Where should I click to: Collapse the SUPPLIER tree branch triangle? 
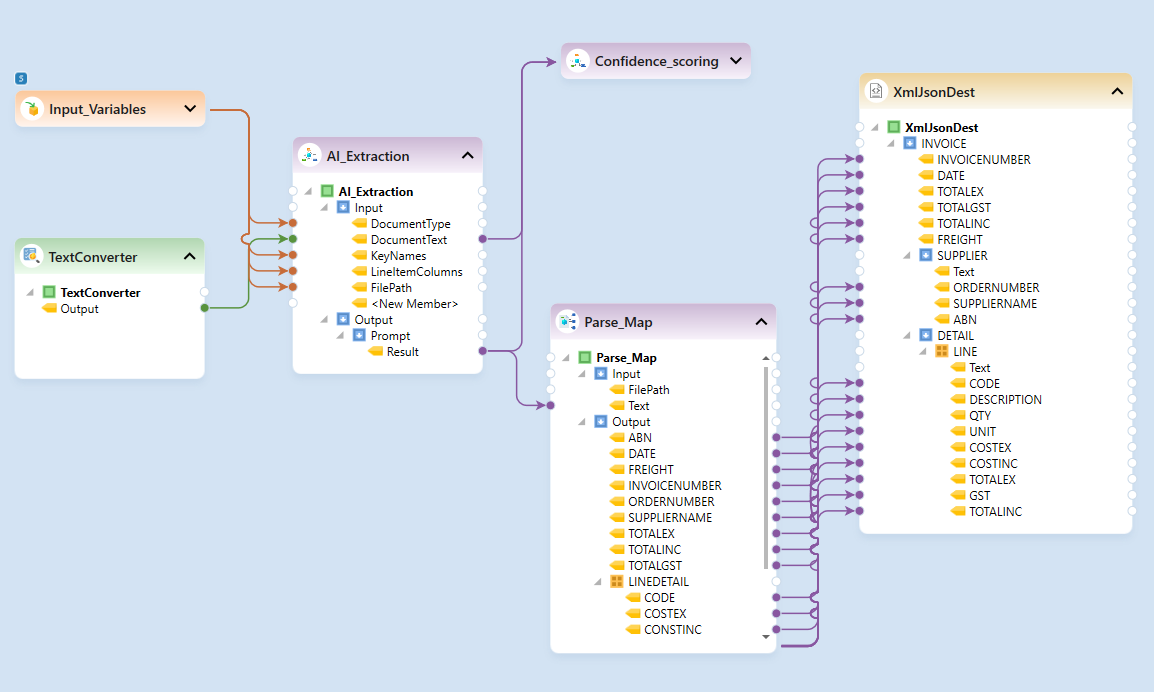907,255
